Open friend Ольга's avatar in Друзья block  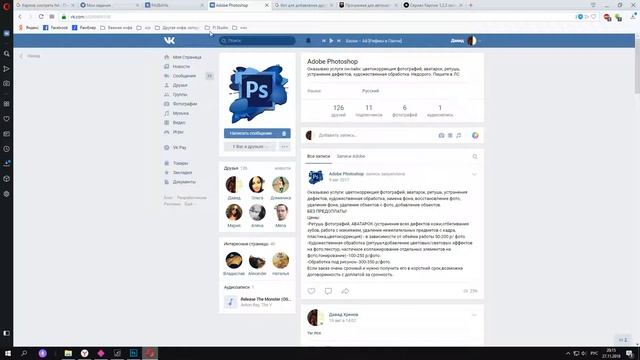click(x=257, y=184)
